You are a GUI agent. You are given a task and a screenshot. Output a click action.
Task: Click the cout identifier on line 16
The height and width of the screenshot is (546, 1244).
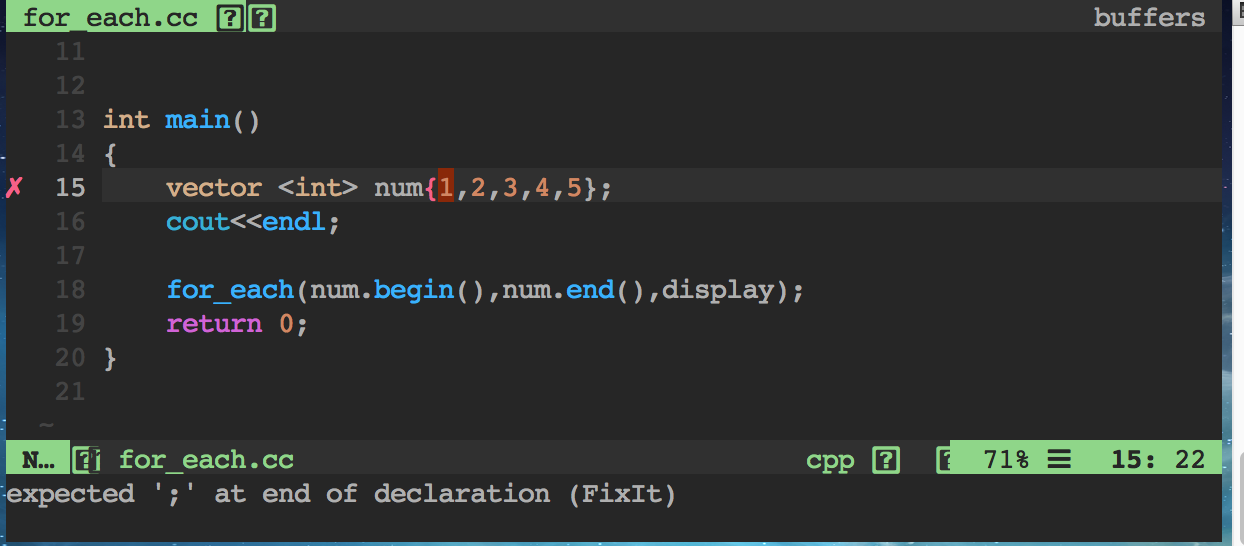click(198, 222)
